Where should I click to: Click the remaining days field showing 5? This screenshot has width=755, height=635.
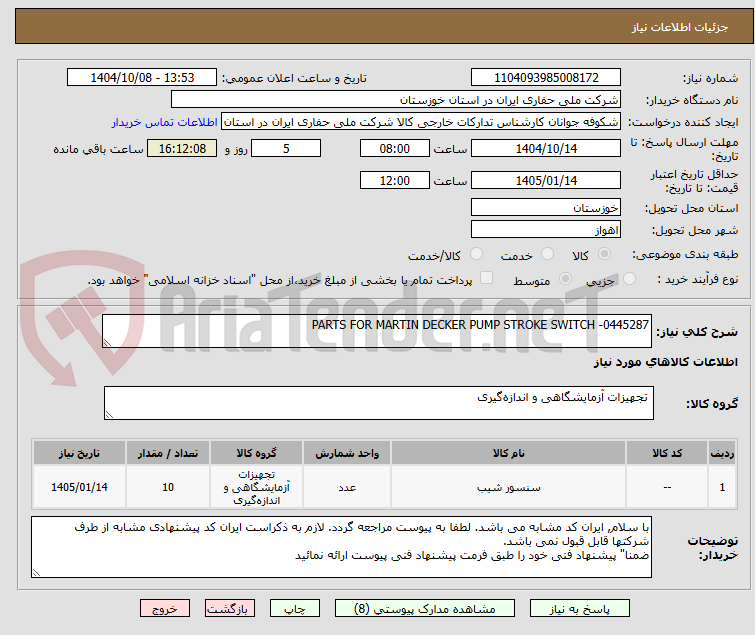[286, 148]
